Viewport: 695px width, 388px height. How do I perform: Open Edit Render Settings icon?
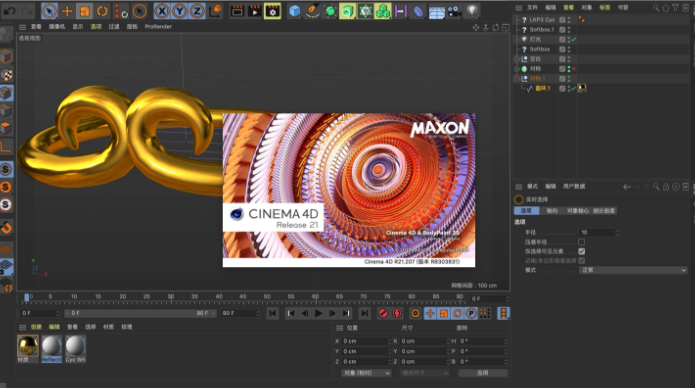(x=272, y=11)
